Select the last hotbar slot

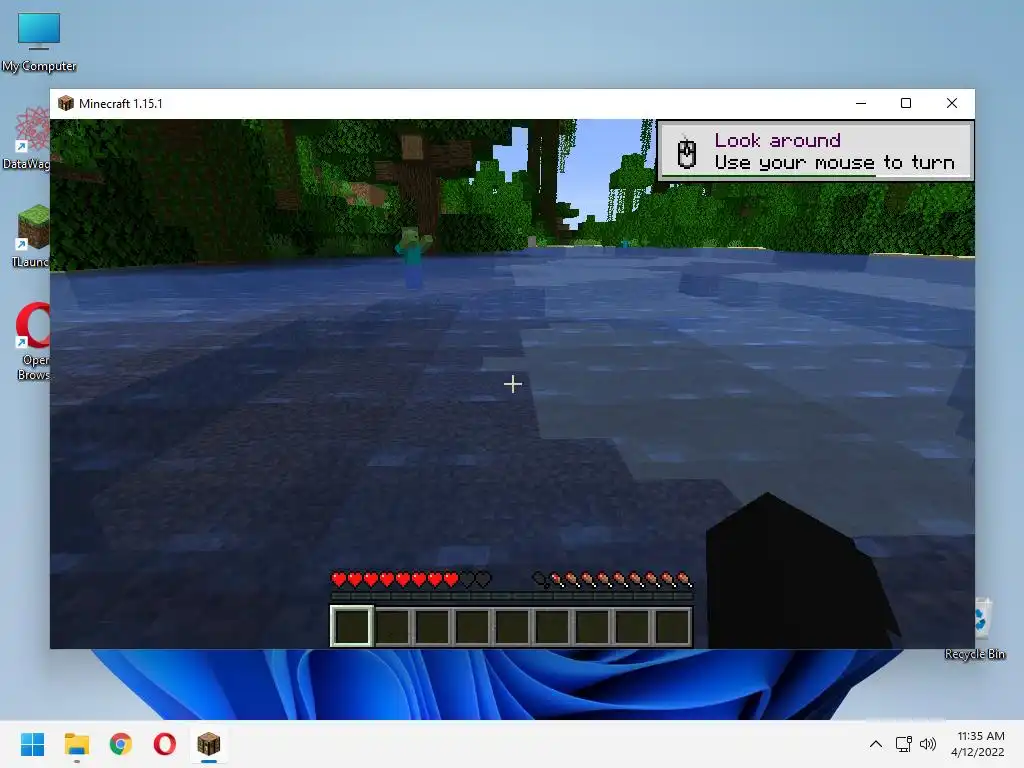pyautogui.click(x=672, y=626)
